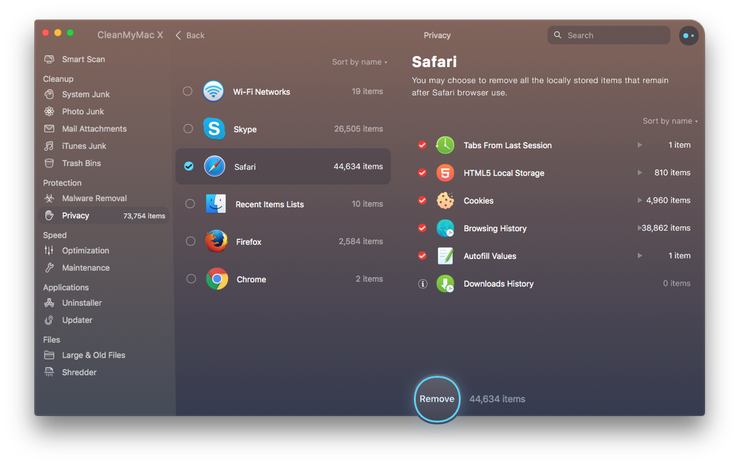The image size is (740, 465).
Task: Select the Firefox radio button
Action: [x=190, y=241]
